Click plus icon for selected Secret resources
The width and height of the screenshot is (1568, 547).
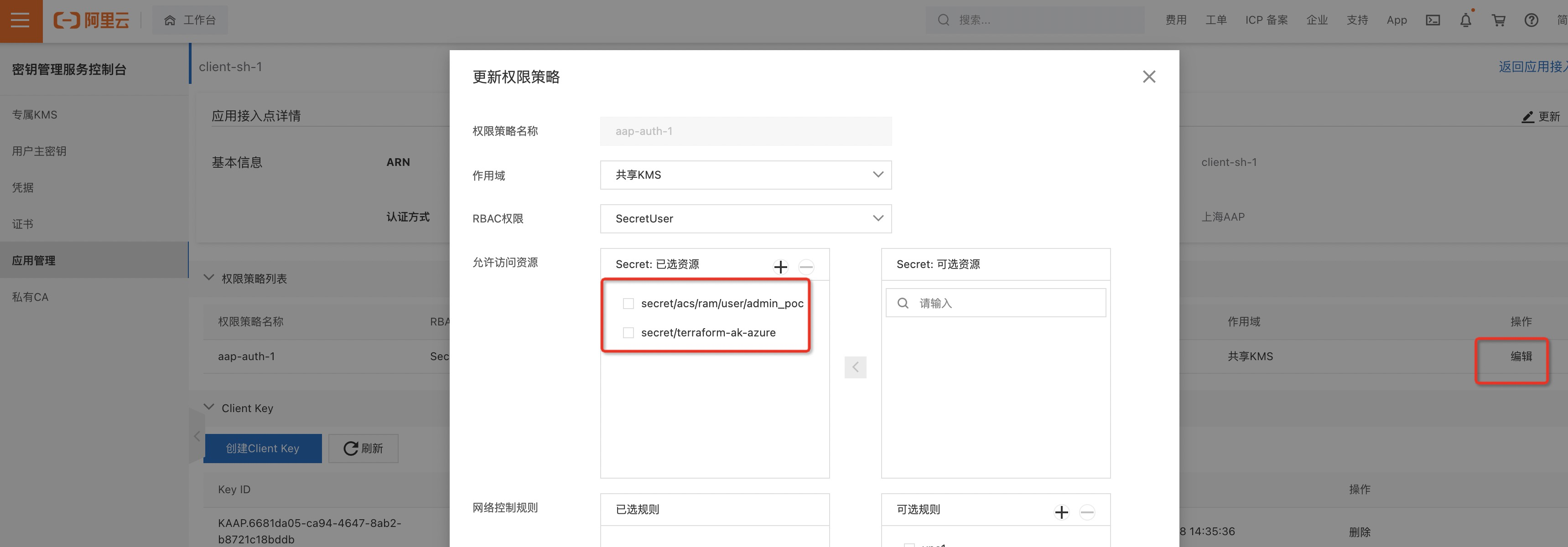[x=780, y=267]
